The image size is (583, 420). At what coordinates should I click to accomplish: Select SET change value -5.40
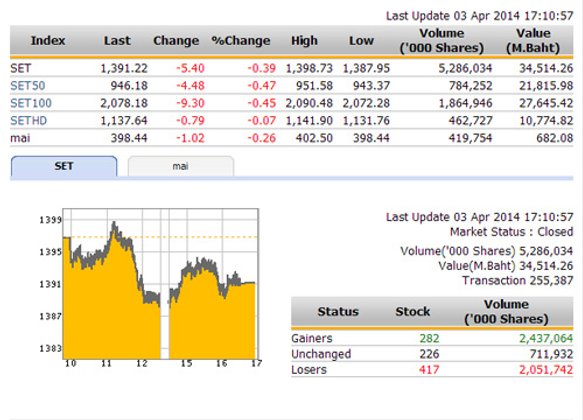190,68
